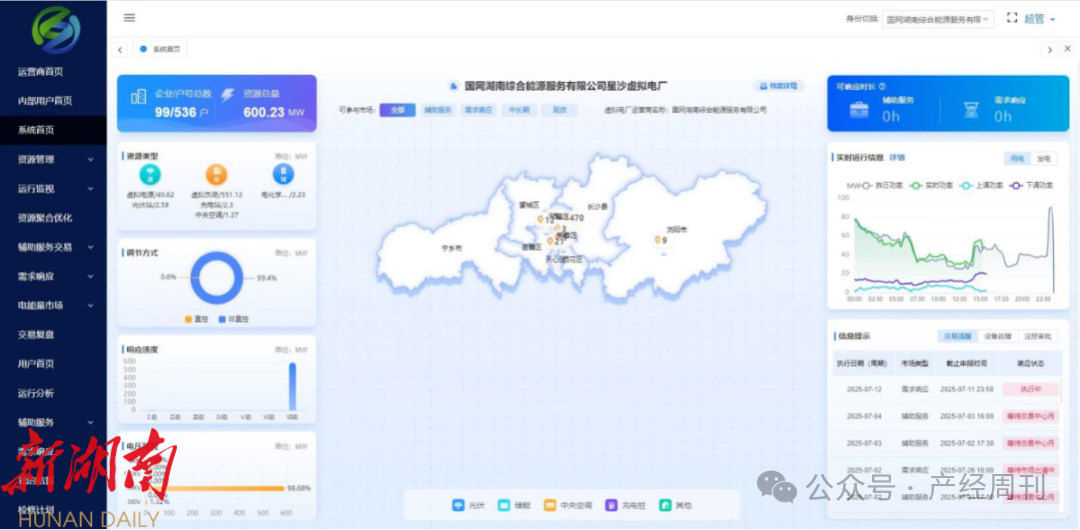Image resolution: width=1080 pixels, height=530 pixels.
Task: Click the 详情 link next to 实时运行信息
Action: (x=897, y=158)
